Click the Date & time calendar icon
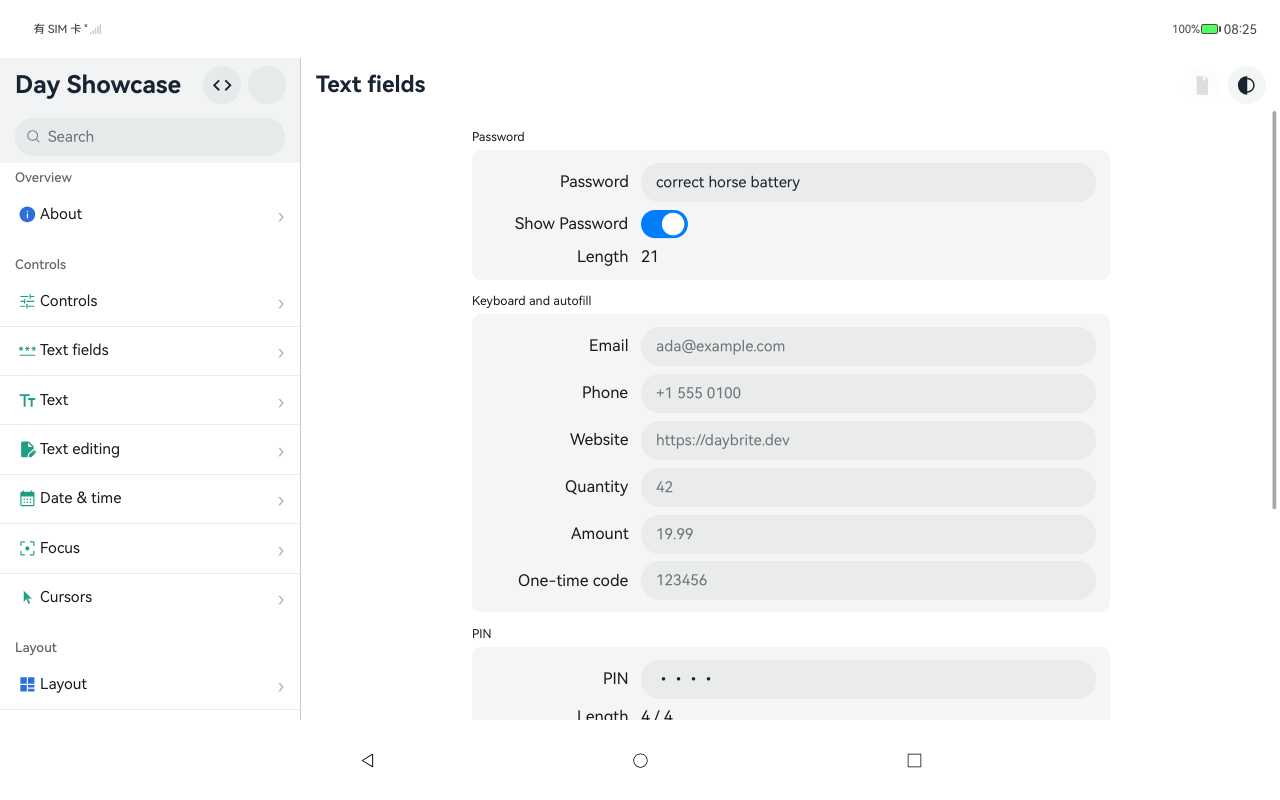Screen dimensions: 1280x800 coord(27,498)
